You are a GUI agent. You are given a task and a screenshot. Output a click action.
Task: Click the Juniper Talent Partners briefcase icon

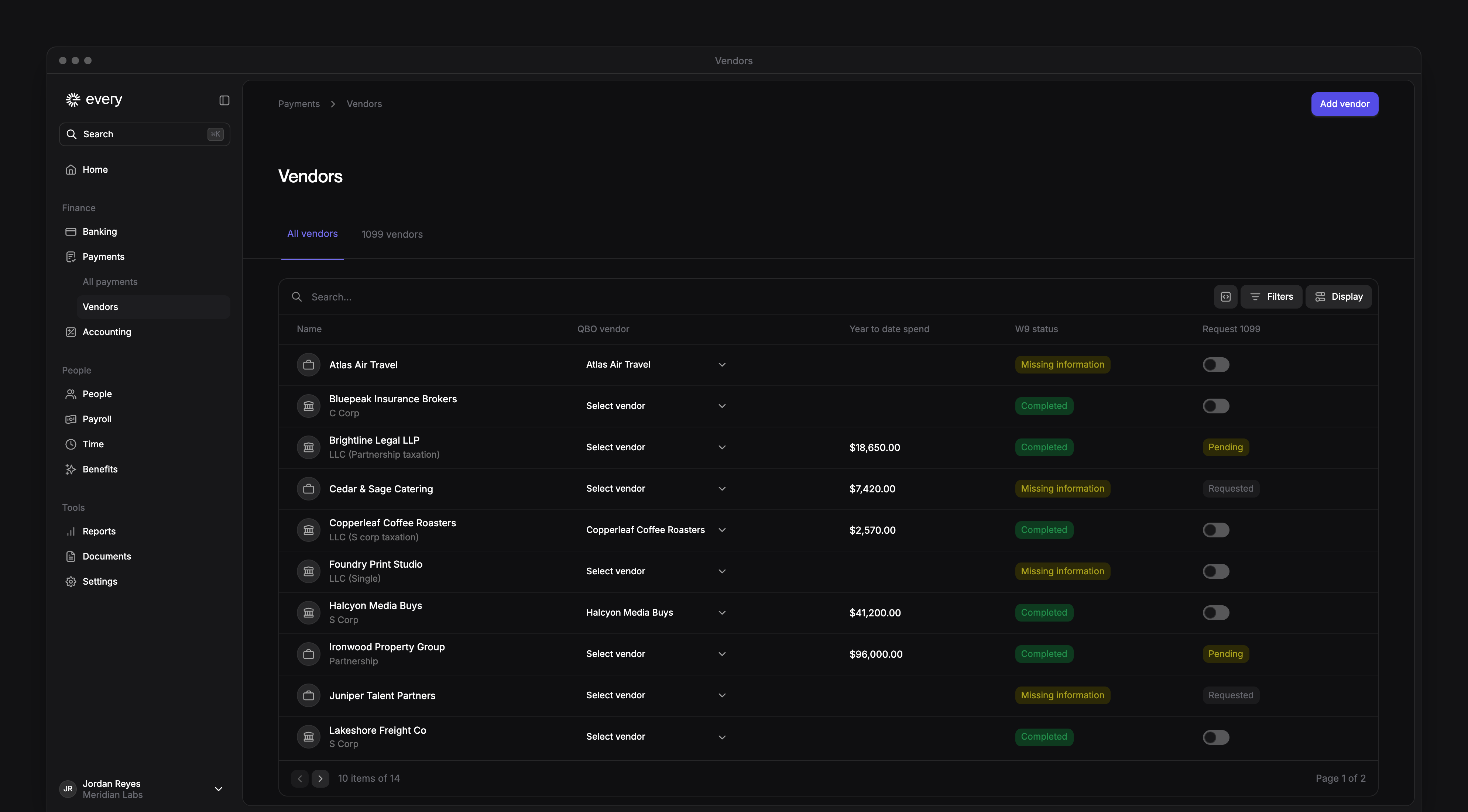pos(308,696)
